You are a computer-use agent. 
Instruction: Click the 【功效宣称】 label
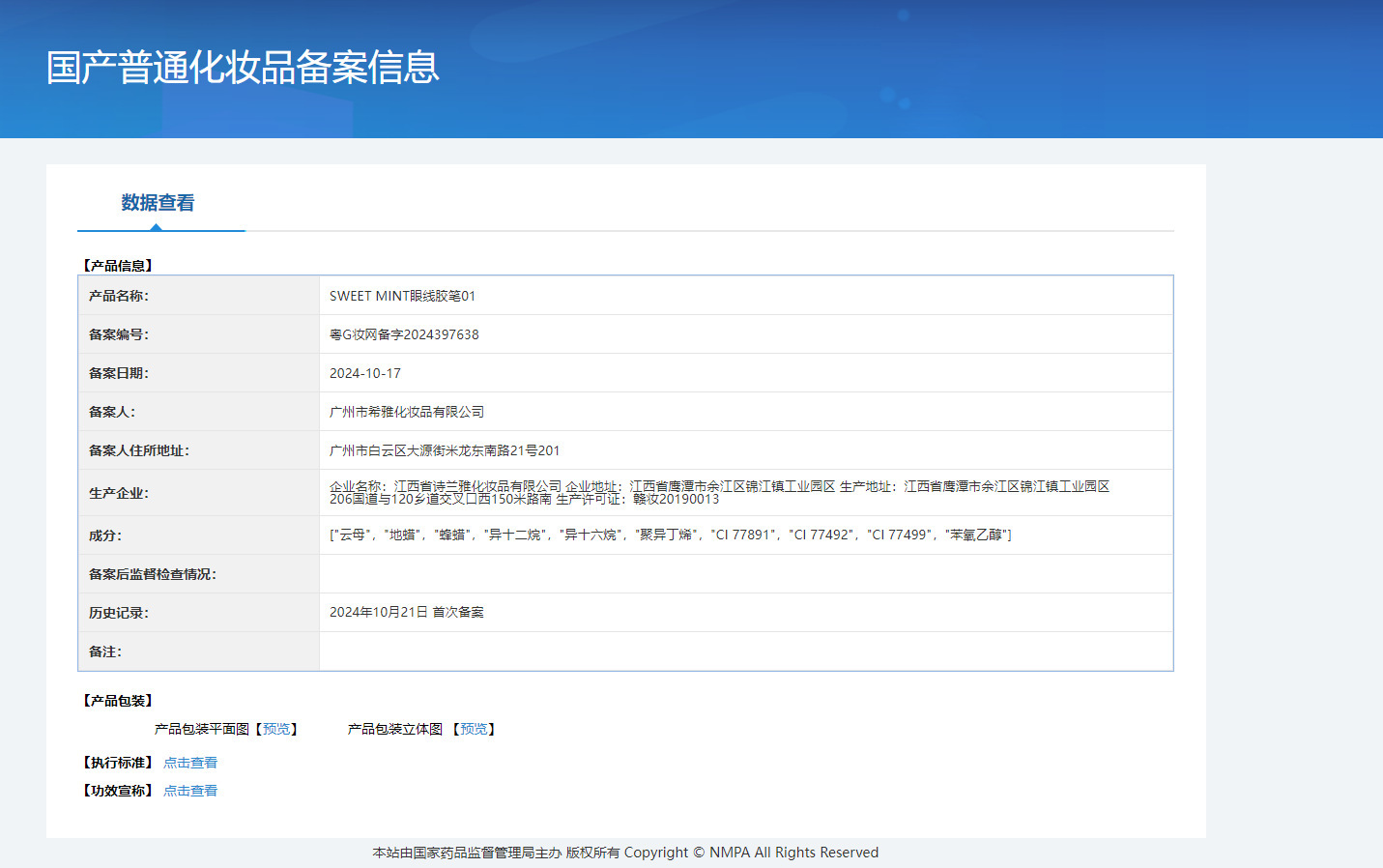coord(118,791)
